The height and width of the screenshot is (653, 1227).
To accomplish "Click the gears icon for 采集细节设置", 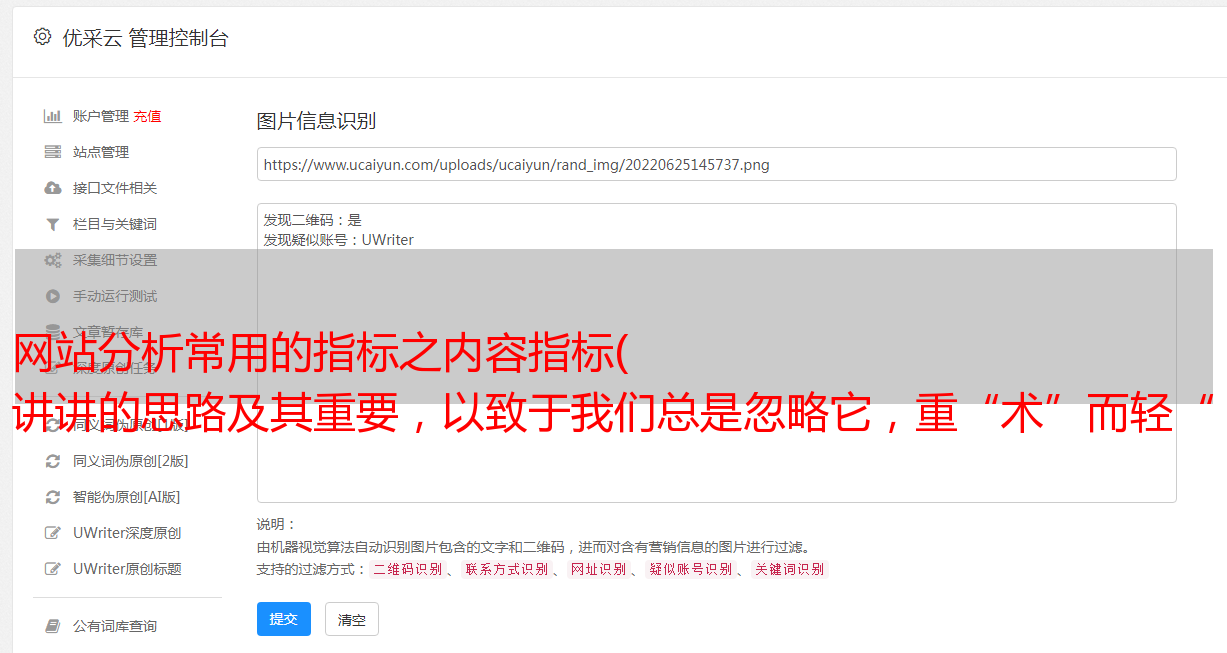I will point(53,260).
